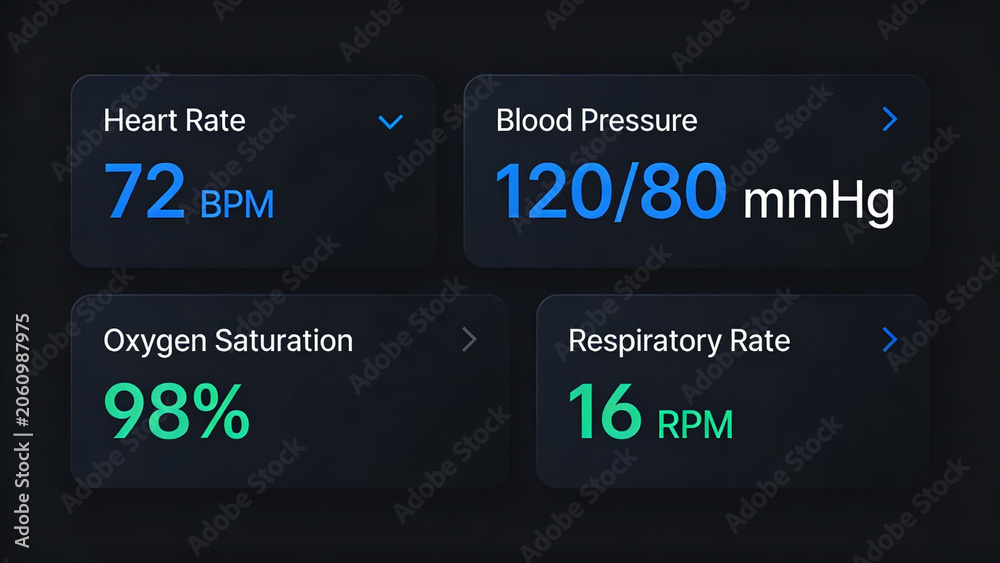Click the RPM unit label
The height and width of the screenshot is (563, 1000).
695,425
